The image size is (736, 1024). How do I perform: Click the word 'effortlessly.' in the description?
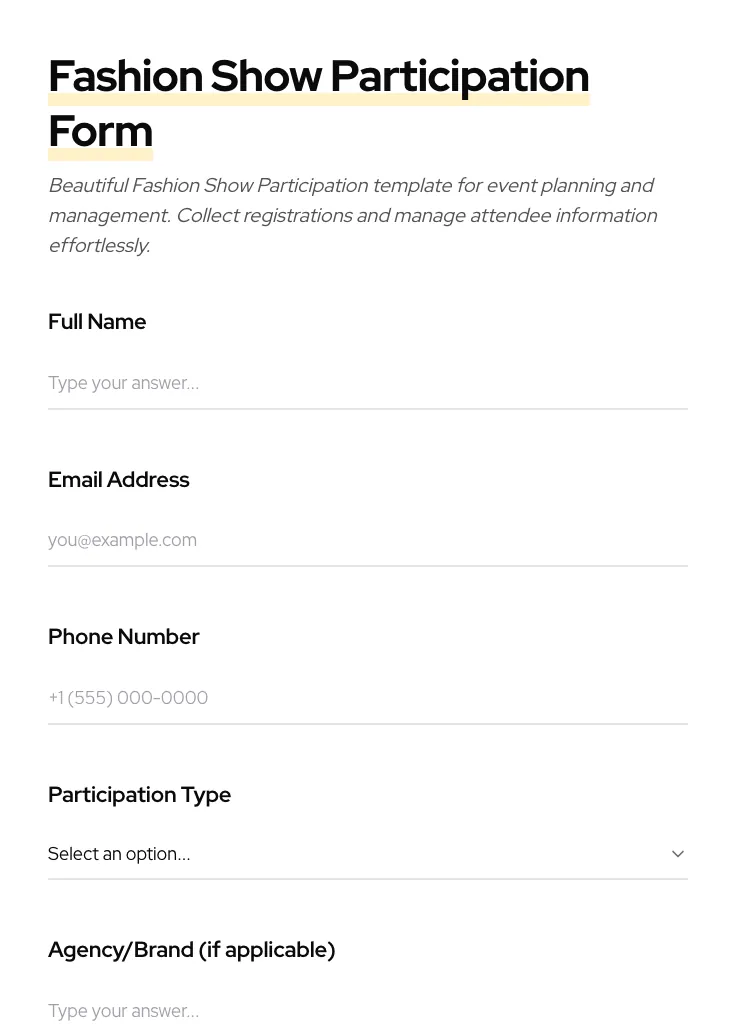(99, 246)
